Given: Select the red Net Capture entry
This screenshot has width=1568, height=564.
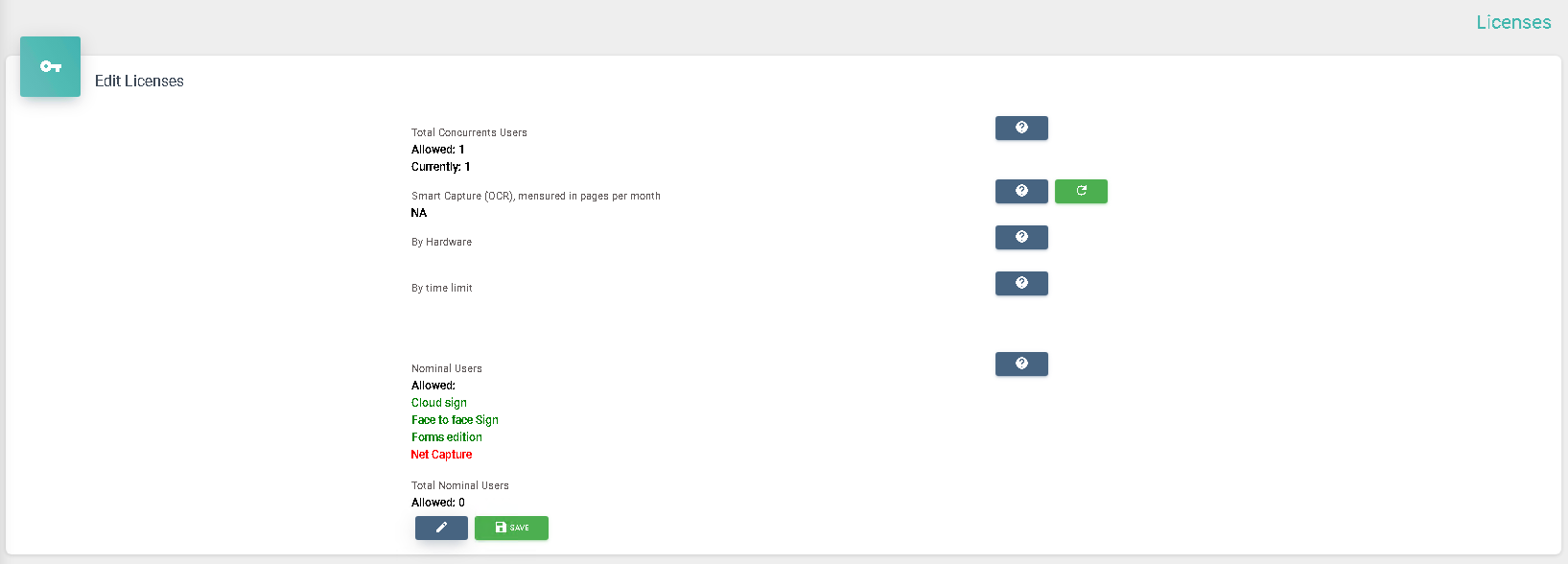Looking at the screenshot, I should [441, 455].
